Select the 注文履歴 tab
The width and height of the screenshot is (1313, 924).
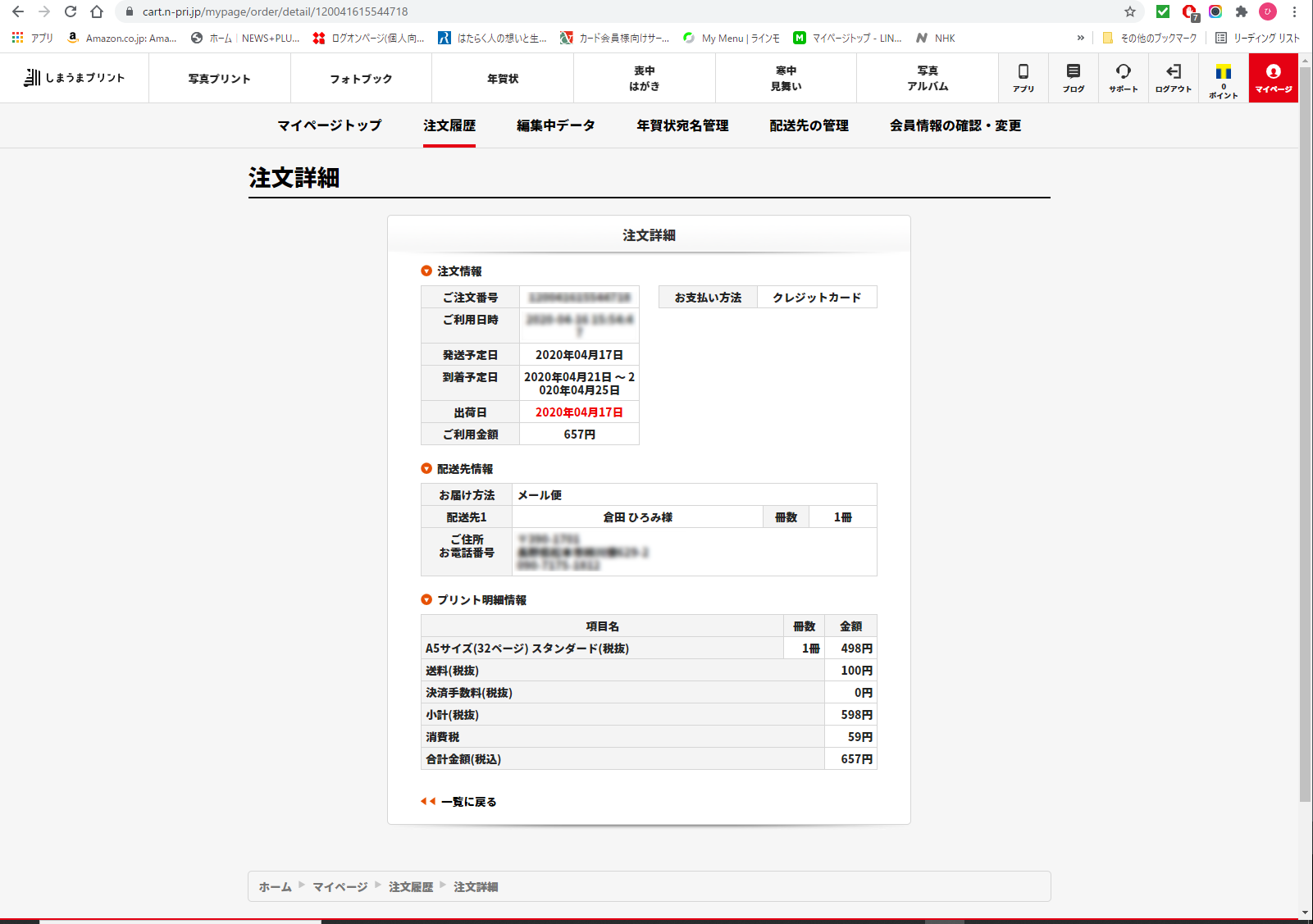tap(449, 125)
